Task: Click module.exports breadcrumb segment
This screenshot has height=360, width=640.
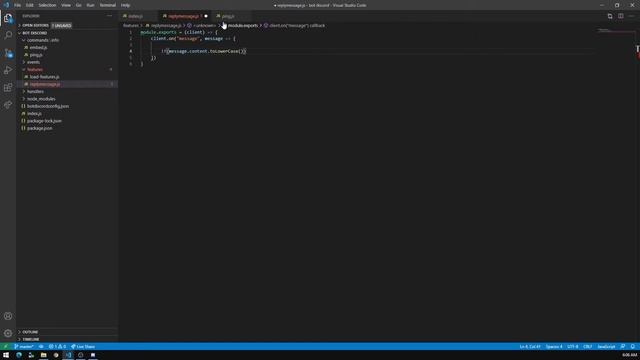Action: 242,25
